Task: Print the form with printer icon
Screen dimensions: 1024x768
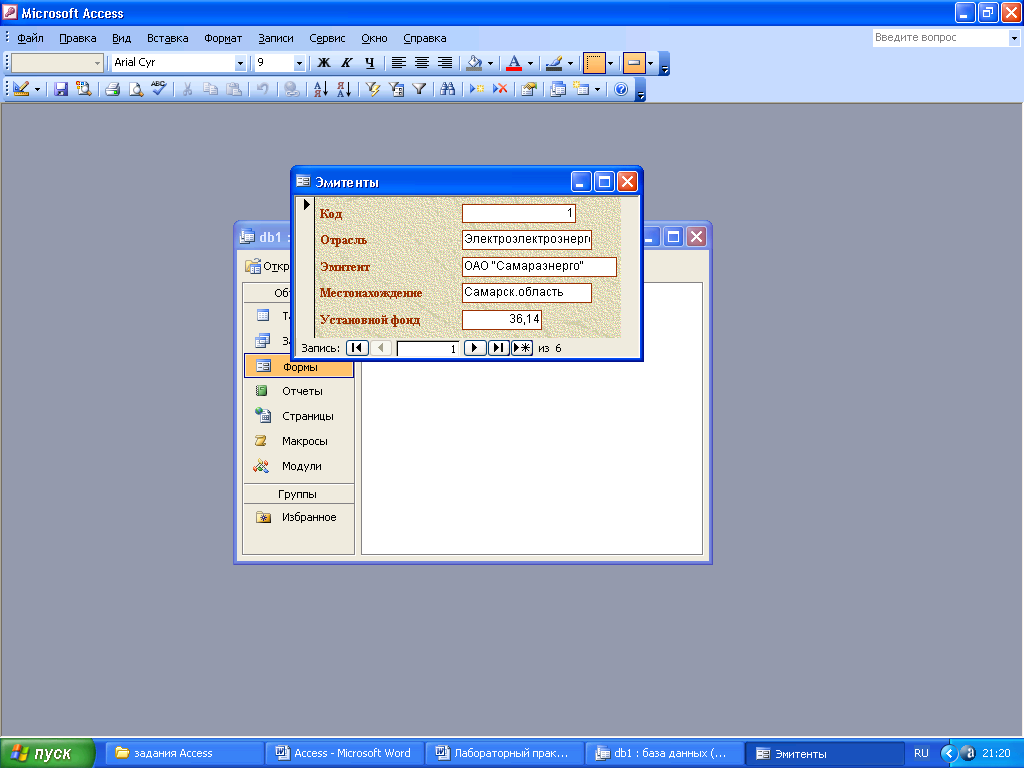Action: (x=112, y=89)
